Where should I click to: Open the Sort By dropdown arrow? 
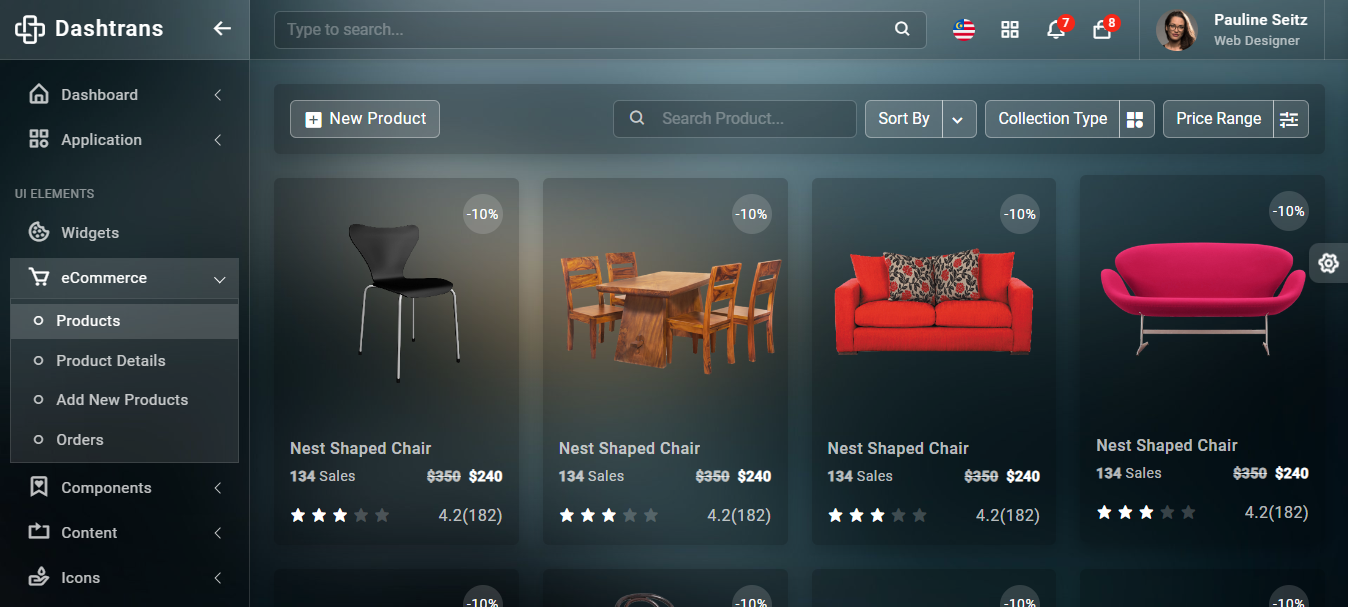tap(958, 119)
